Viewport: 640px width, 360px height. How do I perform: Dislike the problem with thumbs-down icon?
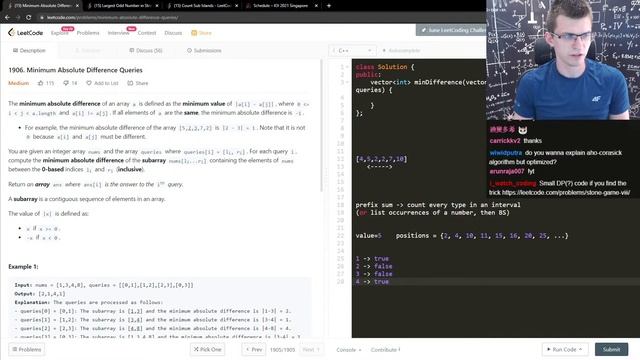coord(66,83)
